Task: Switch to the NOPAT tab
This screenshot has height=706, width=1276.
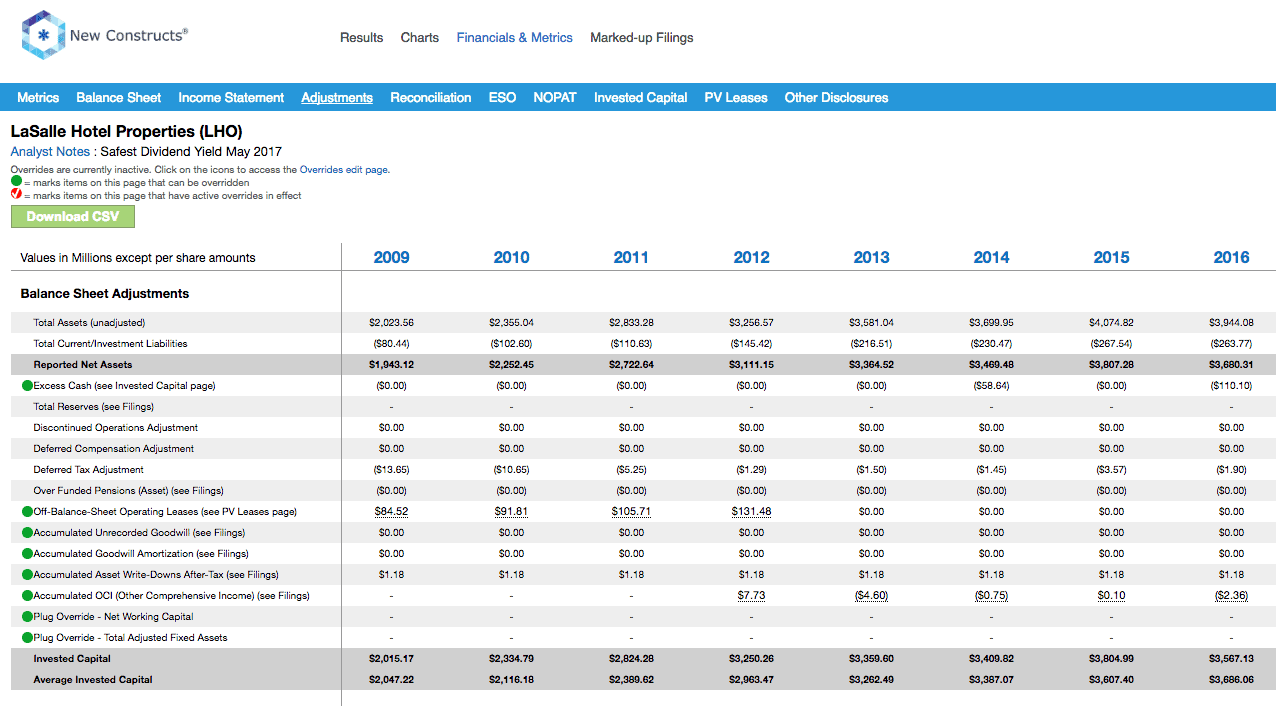Action: (x=555, y=97)
